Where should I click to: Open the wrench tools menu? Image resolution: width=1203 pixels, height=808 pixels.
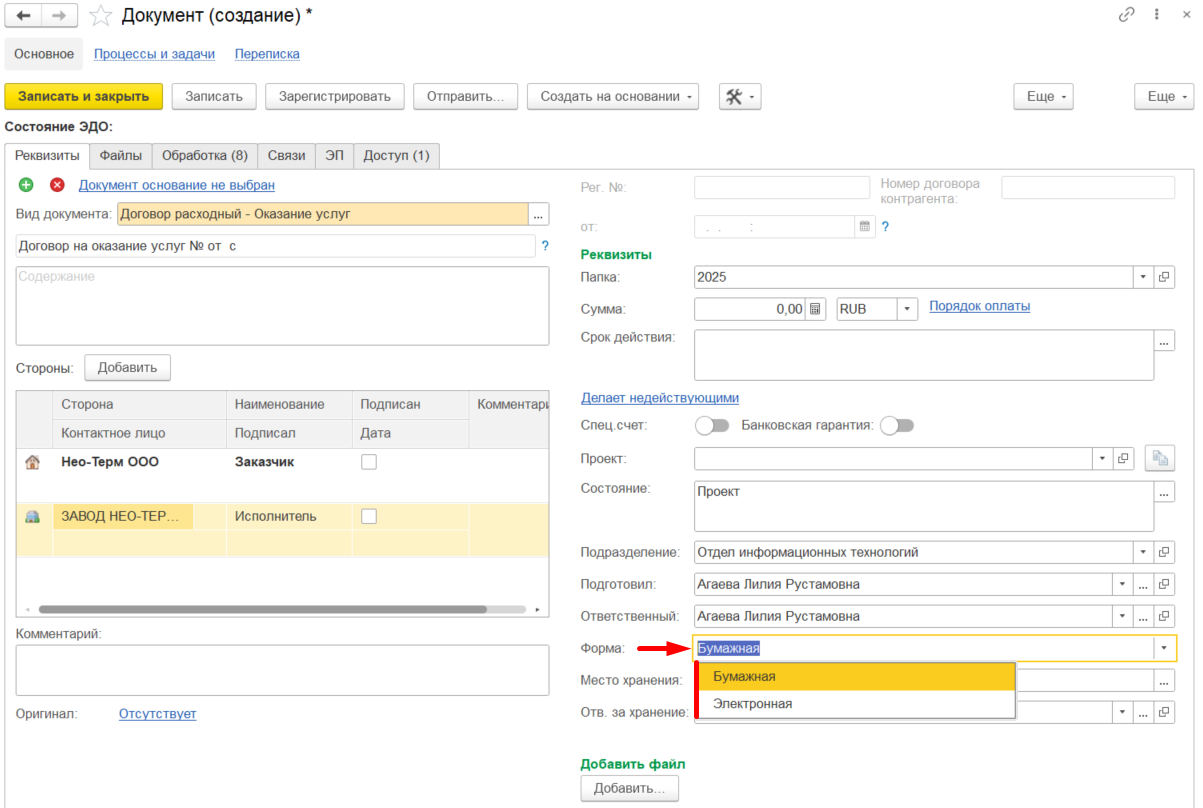point(740,96)
